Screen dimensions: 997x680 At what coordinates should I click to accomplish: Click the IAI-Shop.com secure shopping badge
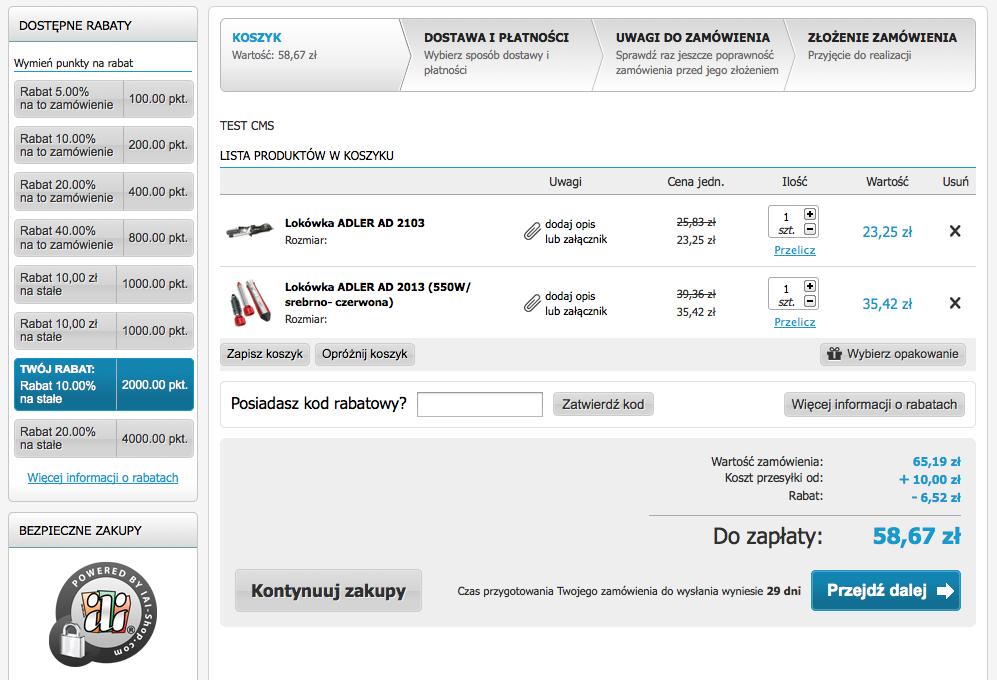coord(103,614)
